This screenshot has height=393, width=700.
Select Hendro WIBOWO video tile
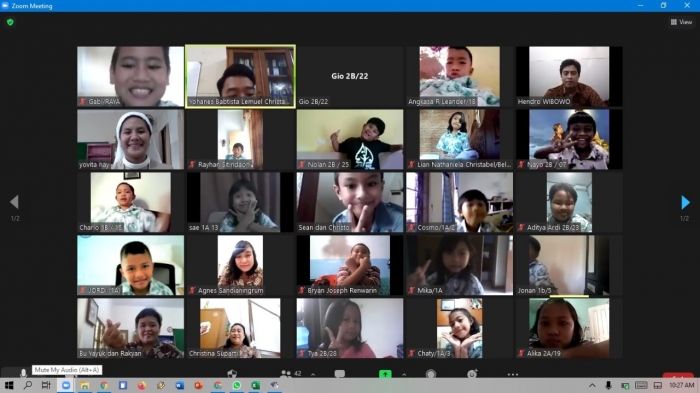point(569,76)
